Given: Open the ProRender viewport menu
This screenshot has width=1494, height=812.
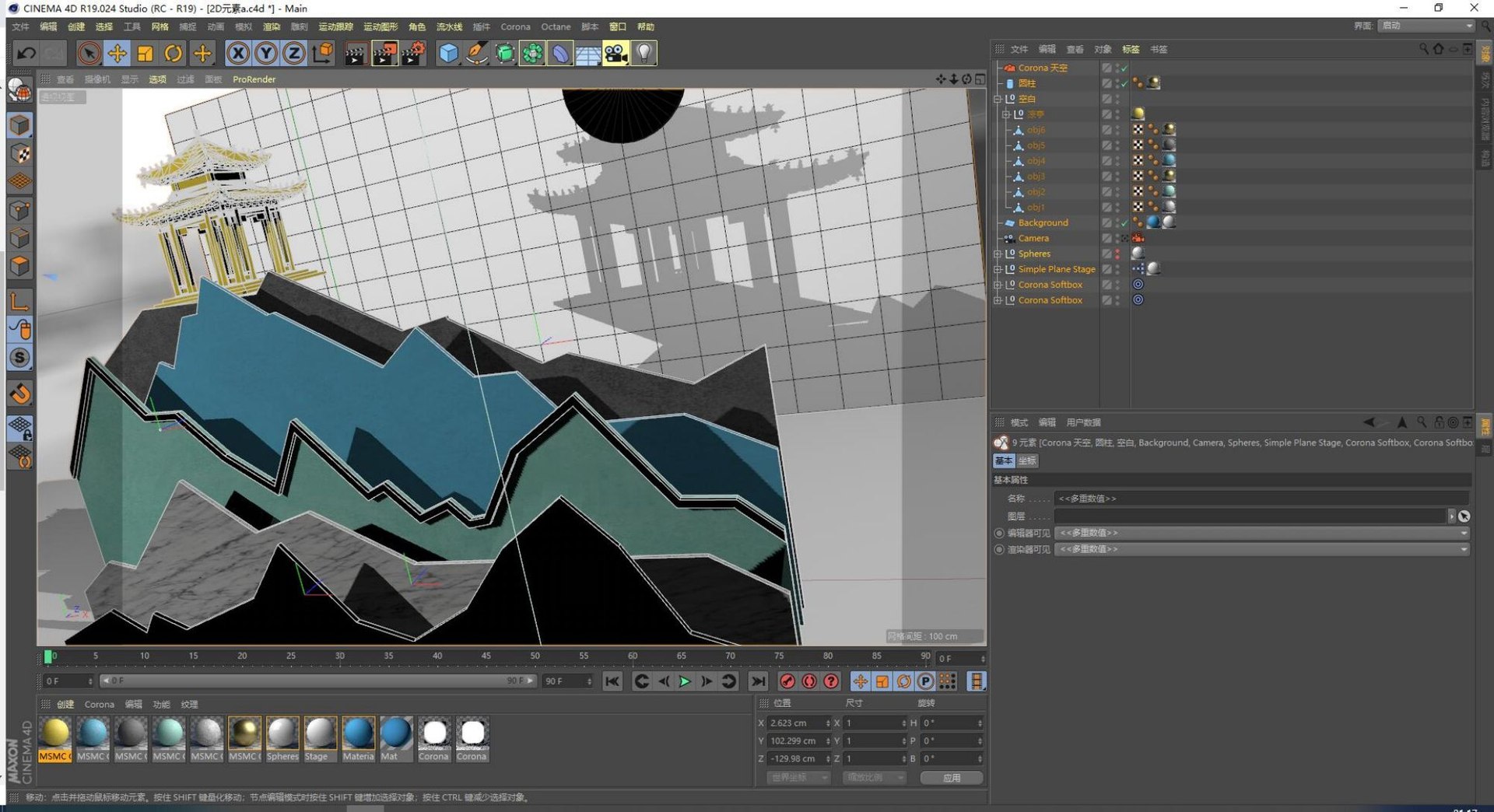Looking at the screenshot, I should point(254,79).
